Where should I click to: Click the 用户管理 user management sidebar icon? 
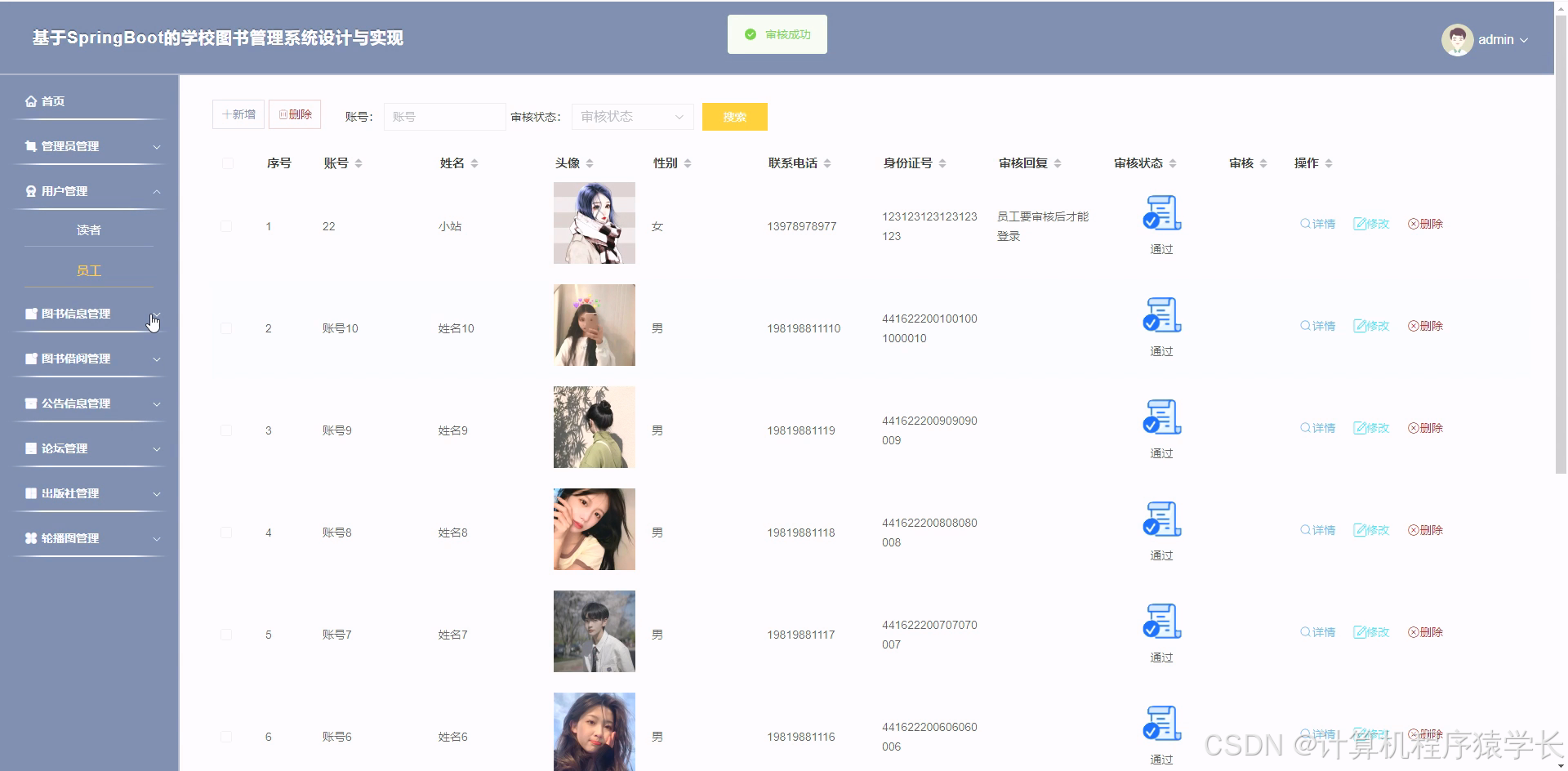tap(29, 190)
